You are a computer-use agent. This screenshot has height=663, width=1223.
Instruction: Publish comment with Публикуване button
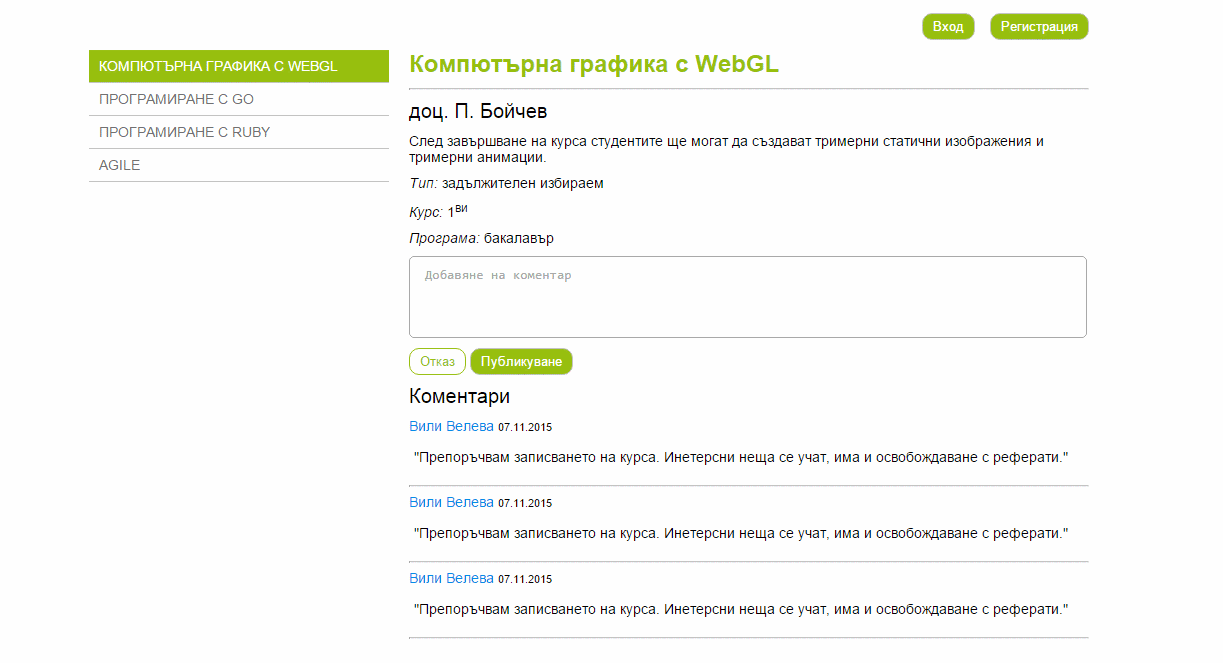pyautogui.click(x=521, y=362)
